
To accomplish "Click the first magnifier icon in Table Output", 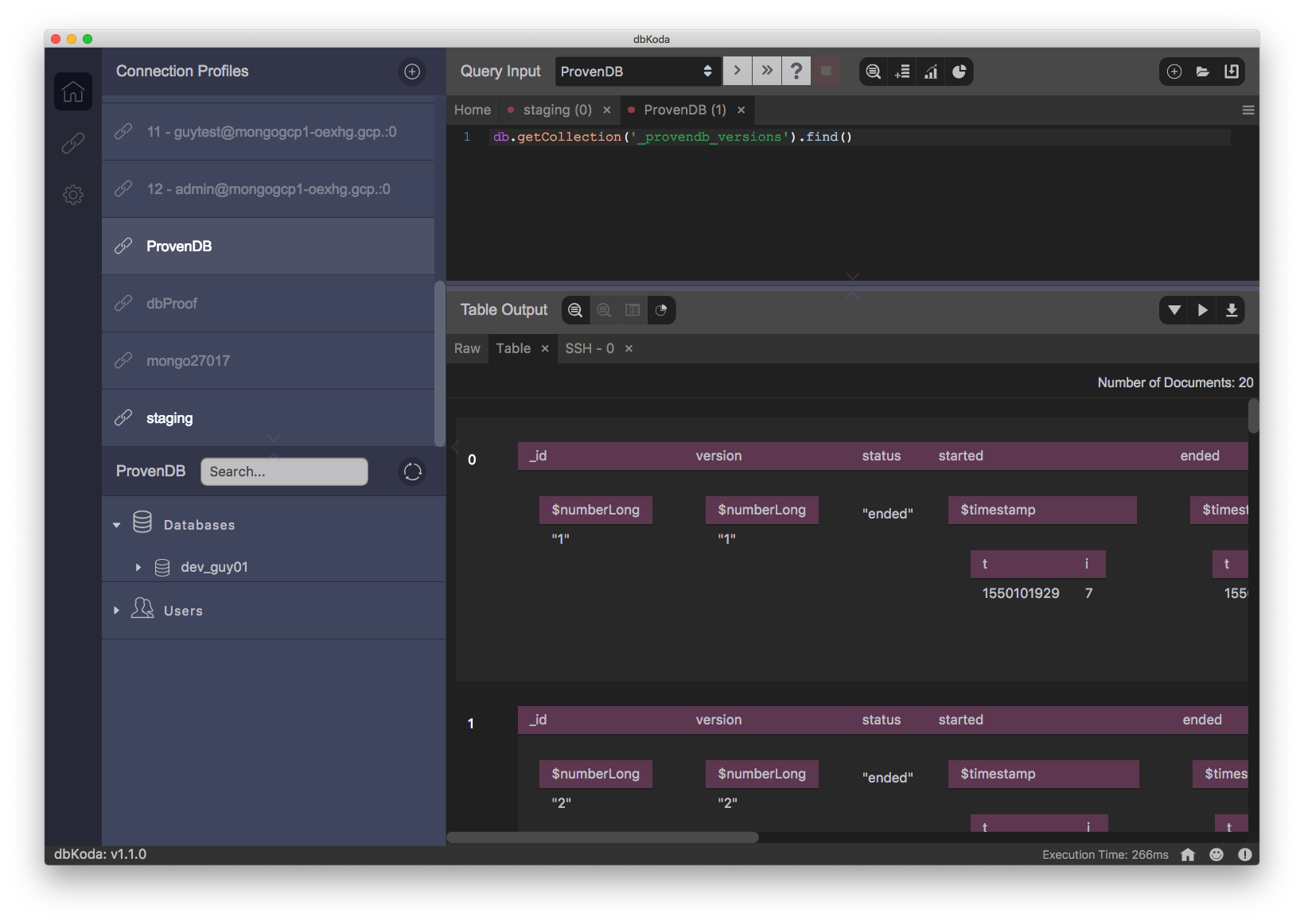I will click(575, 310).
